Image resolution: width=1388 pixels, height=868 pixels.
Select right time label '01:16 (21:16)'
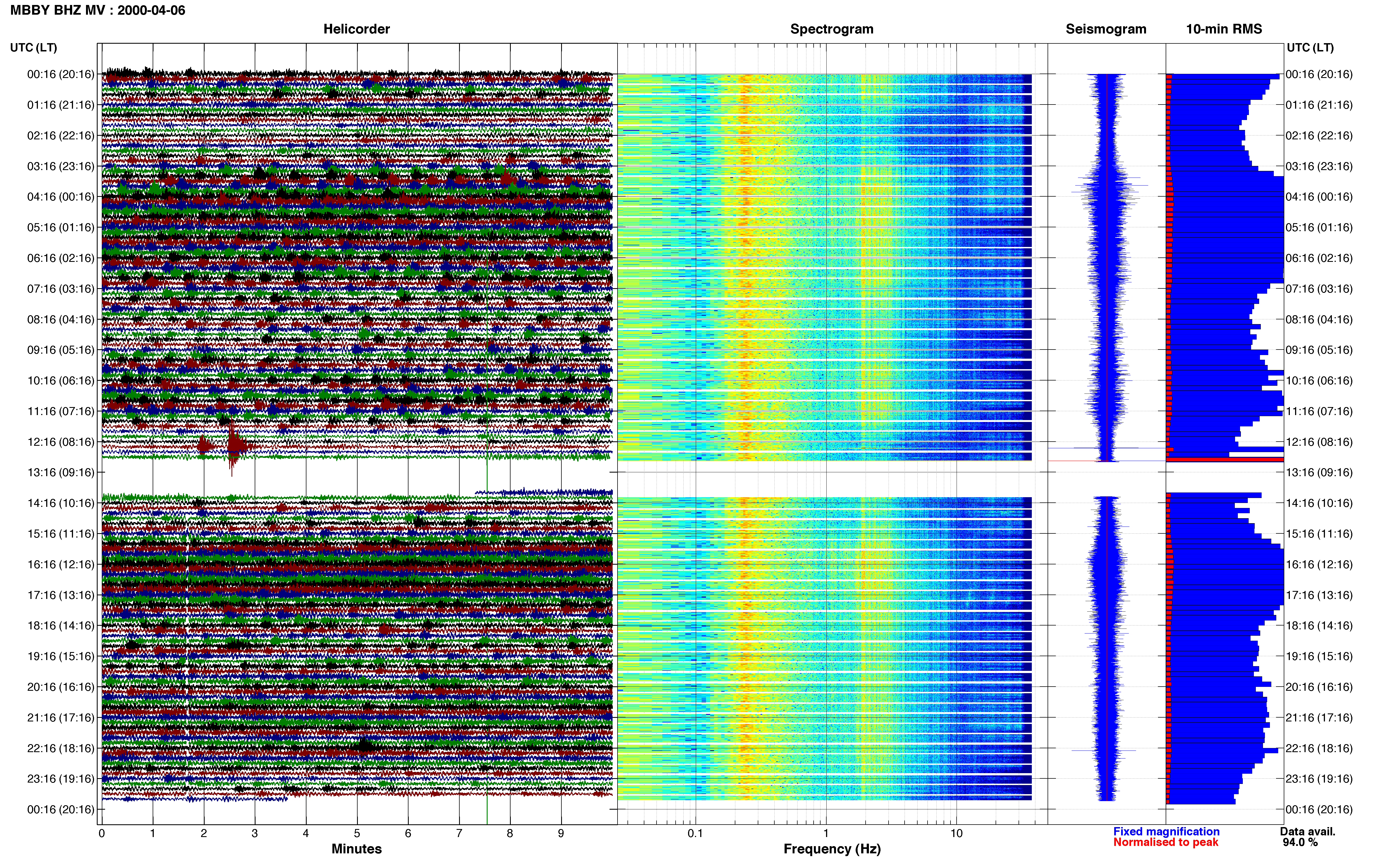click(1319, 105)
